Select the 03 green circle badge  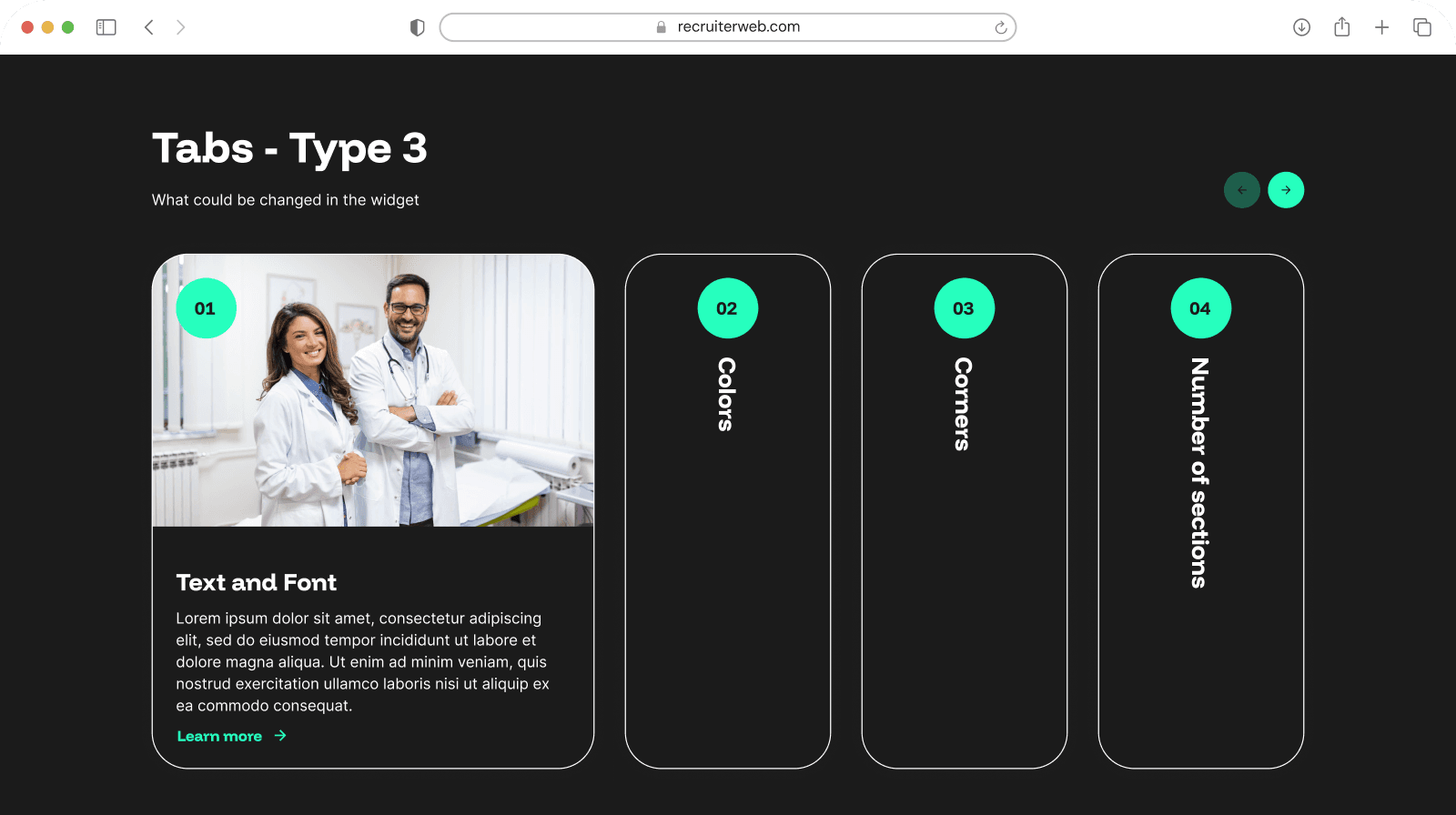point(964,308)
